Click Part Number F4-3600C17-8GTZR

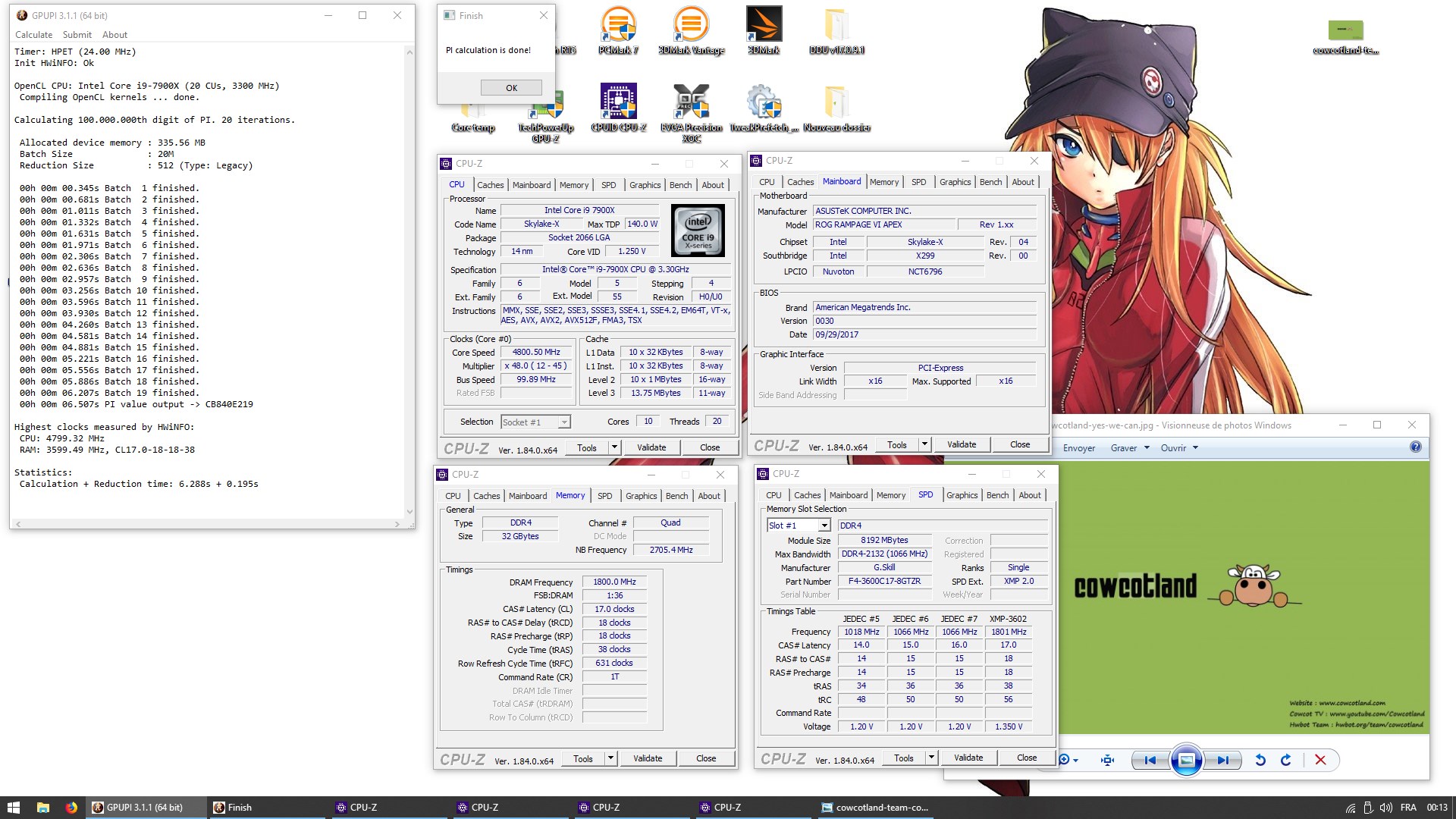pos(884,581)
